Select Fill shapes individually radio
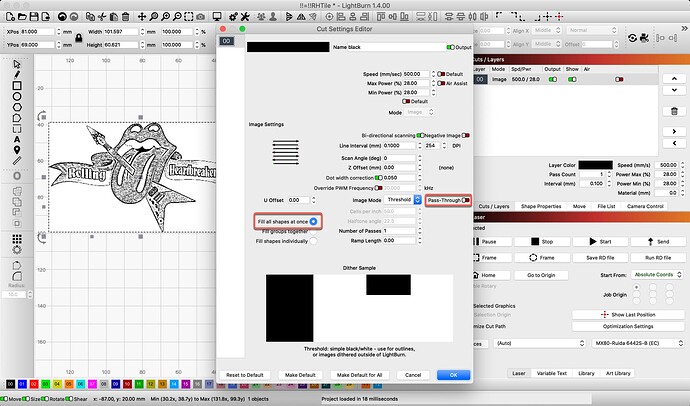The height and width of the screenshot is (406, 690). click(x=313, y=241)
